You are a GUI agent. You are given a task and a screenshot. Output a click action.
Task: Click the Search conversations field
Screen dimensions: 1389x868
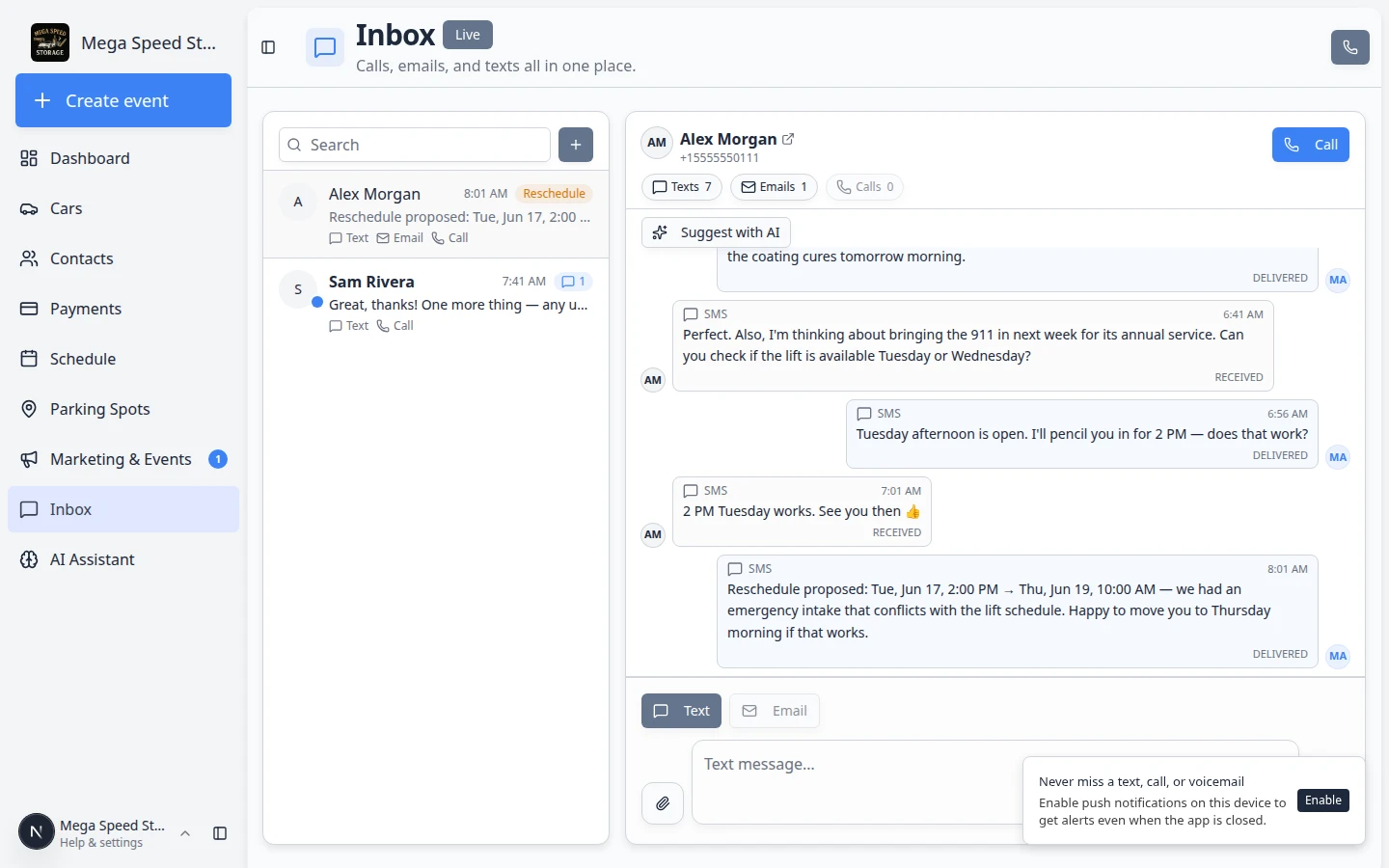415,145
